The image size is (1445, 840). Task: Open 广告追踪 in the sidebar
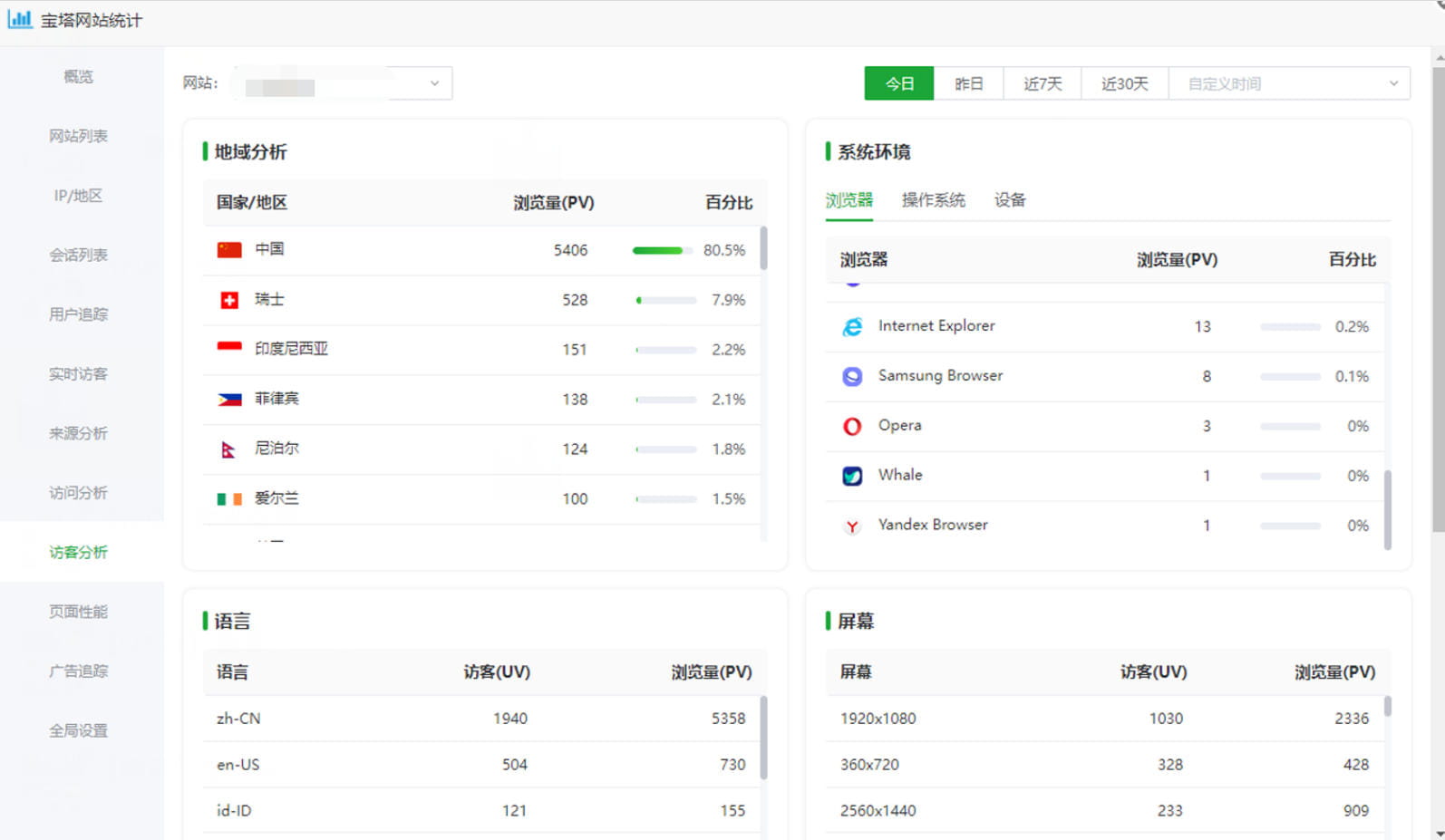(78, 671)
